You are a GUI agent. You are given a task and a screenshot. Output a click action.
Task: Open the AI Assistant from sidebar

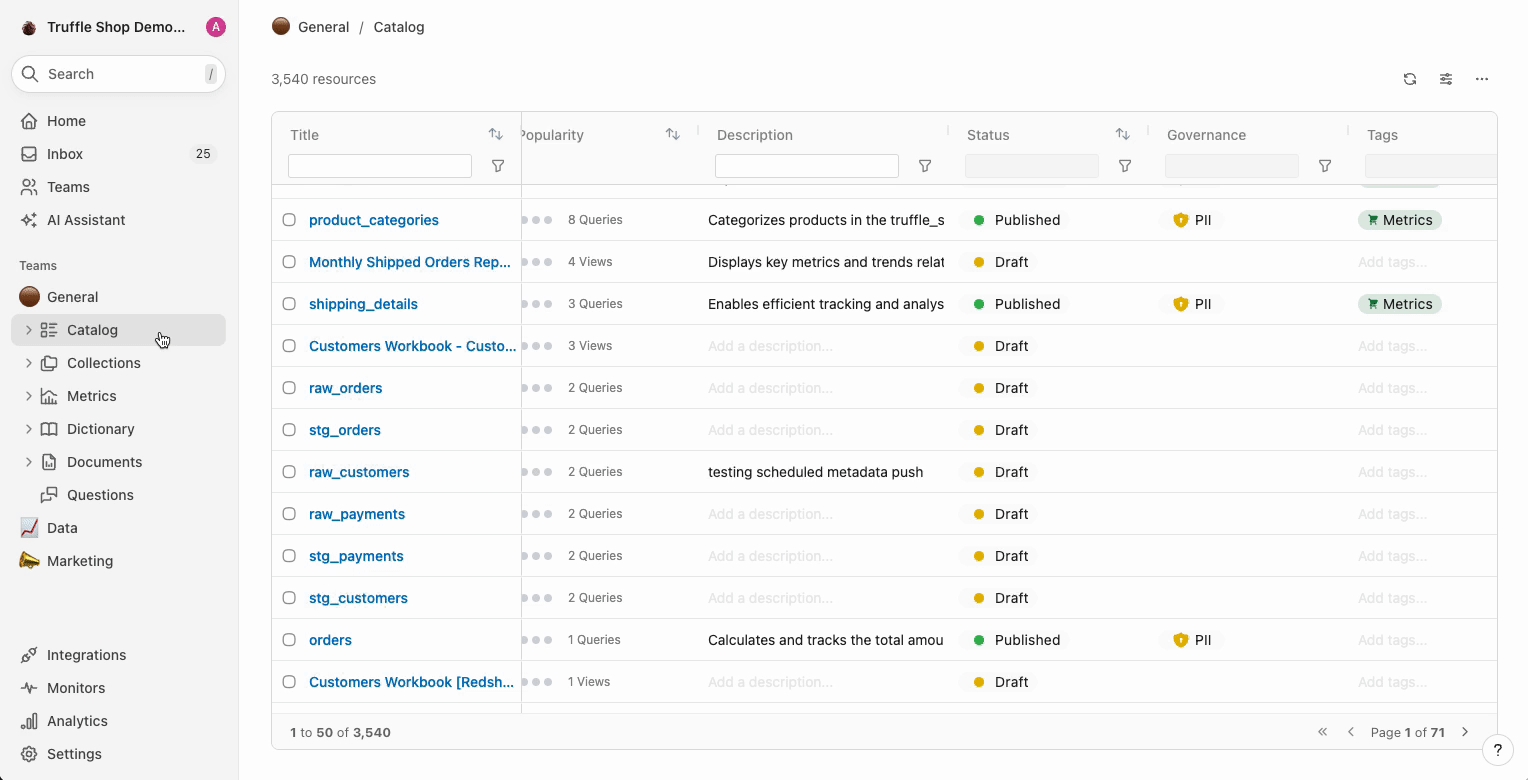coord(86,220)
